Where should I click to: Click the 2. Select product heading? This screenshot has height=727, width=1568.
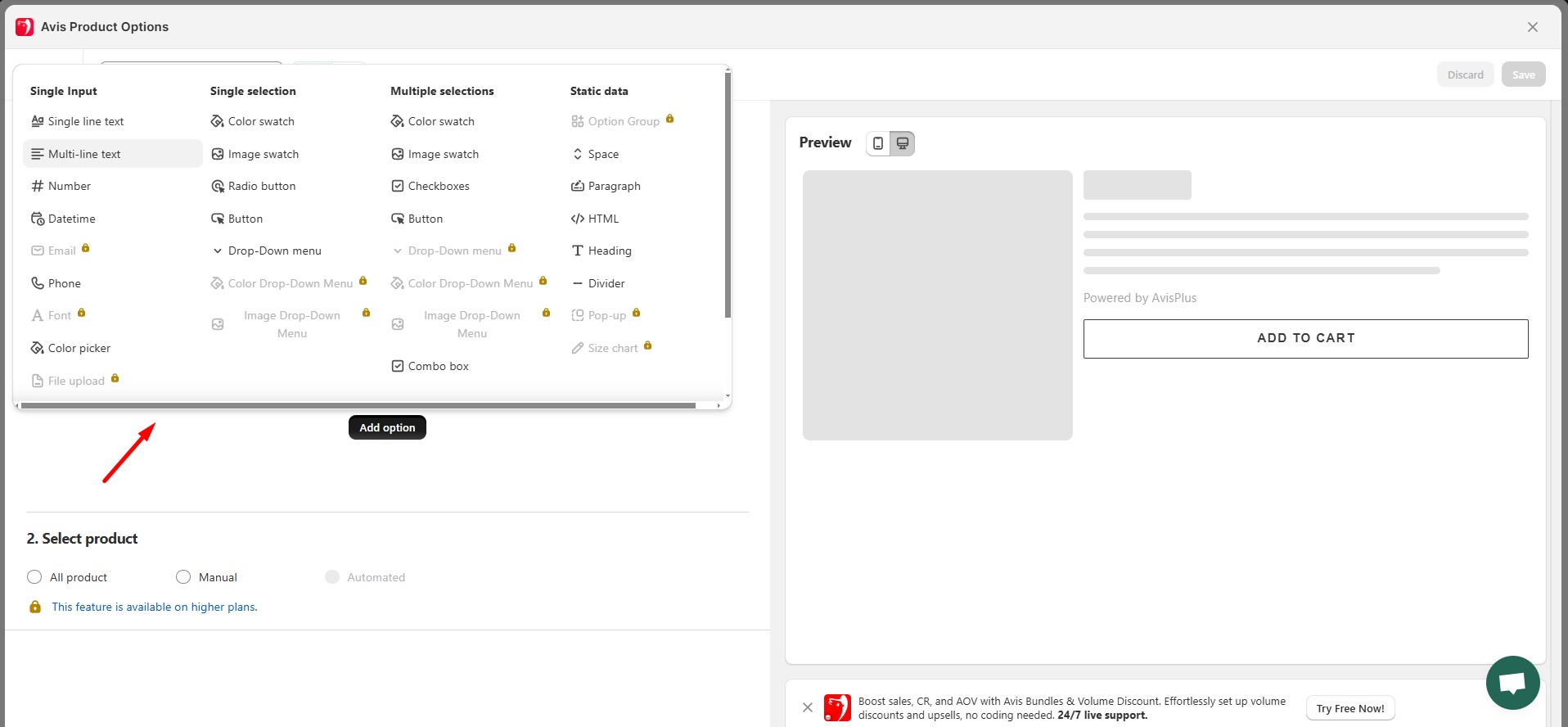82,539
